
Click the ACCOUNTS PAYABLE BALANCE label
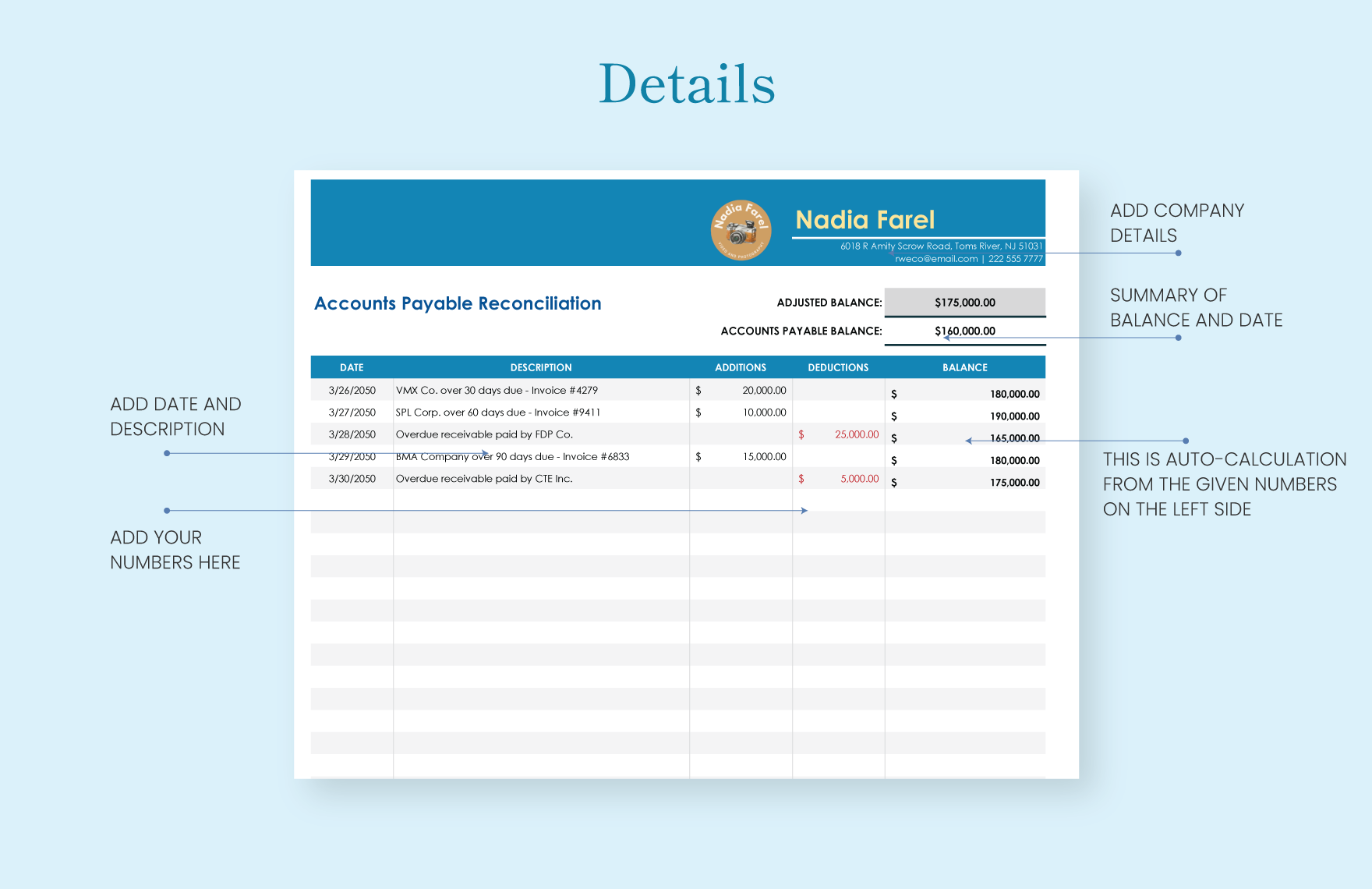801,331
